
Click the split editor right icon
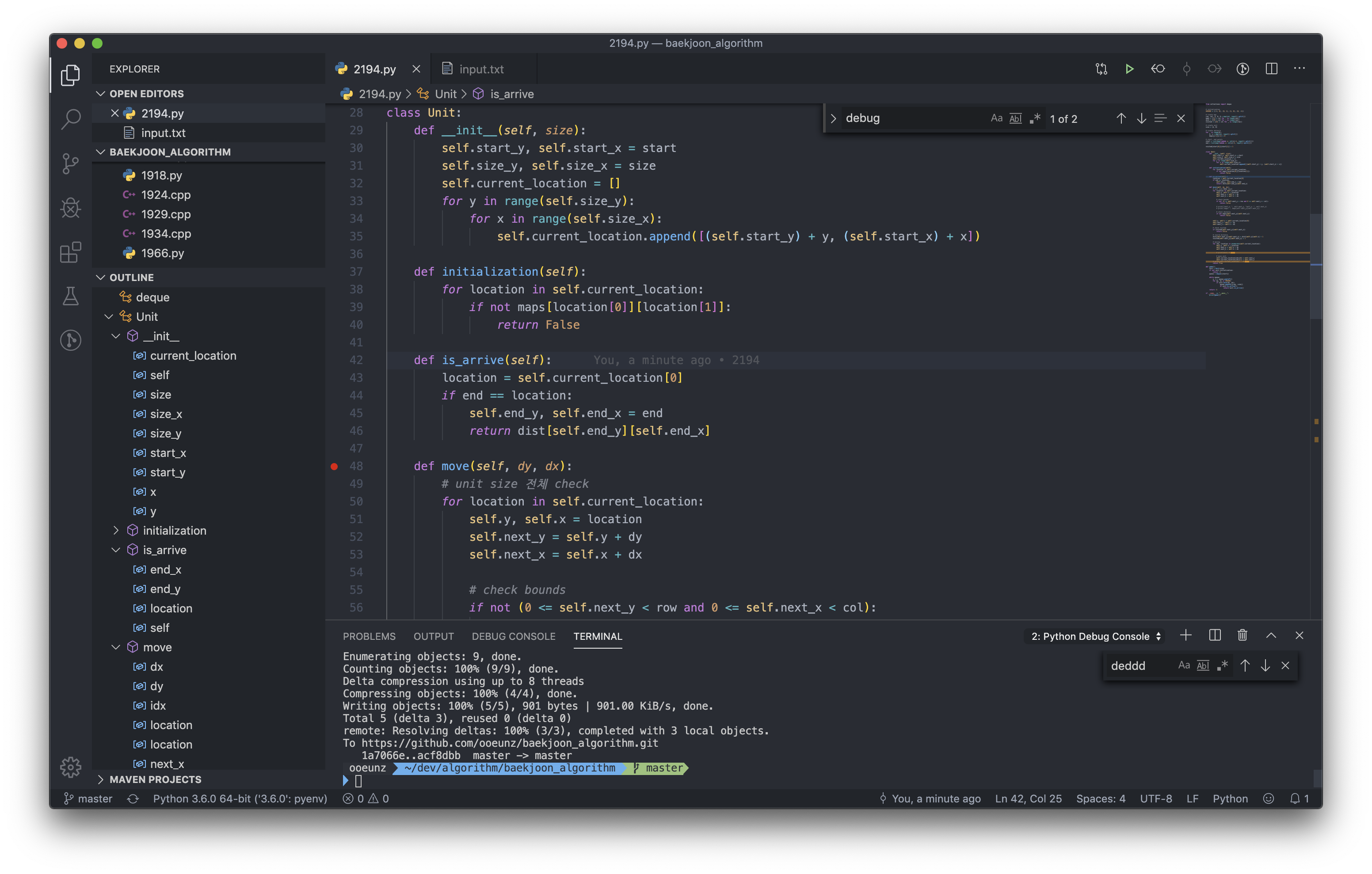(1271, 69)
